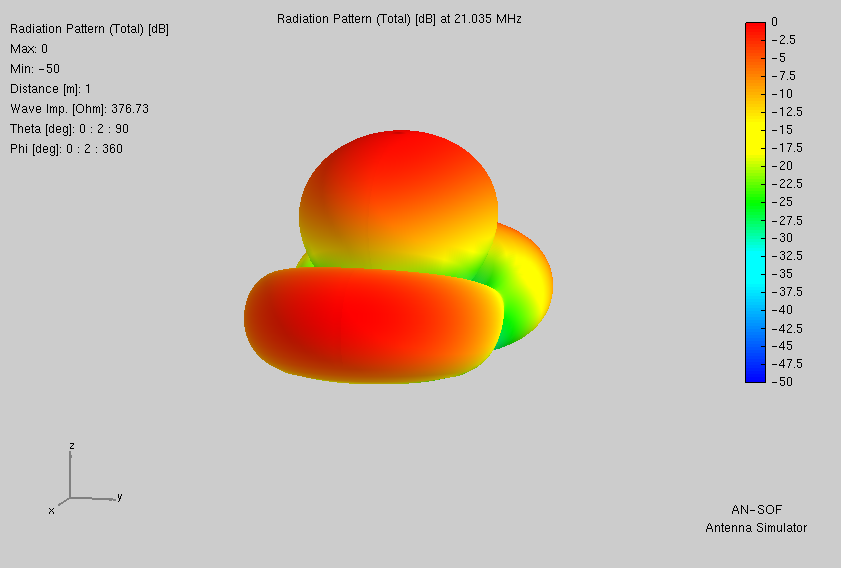Click the -10 label on the color scale
This screenshot has height=568, width=841.
tap(782, 94)
